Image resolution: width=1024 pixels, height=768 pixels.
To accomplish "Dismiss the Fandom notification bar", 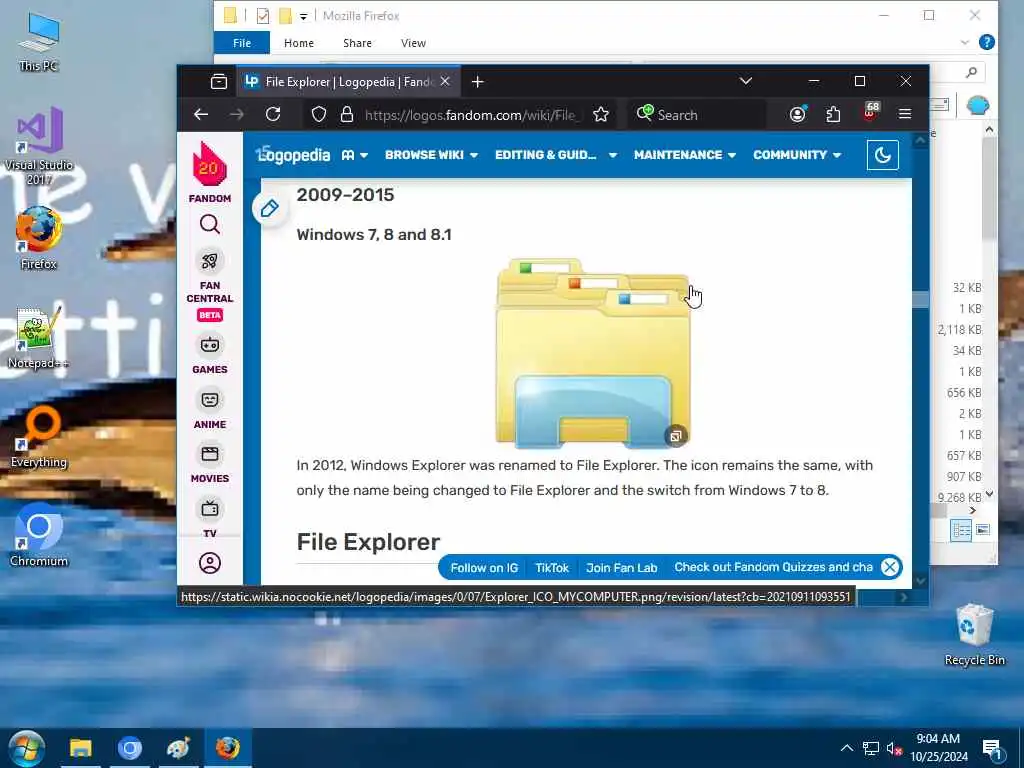I will [889, 567].
